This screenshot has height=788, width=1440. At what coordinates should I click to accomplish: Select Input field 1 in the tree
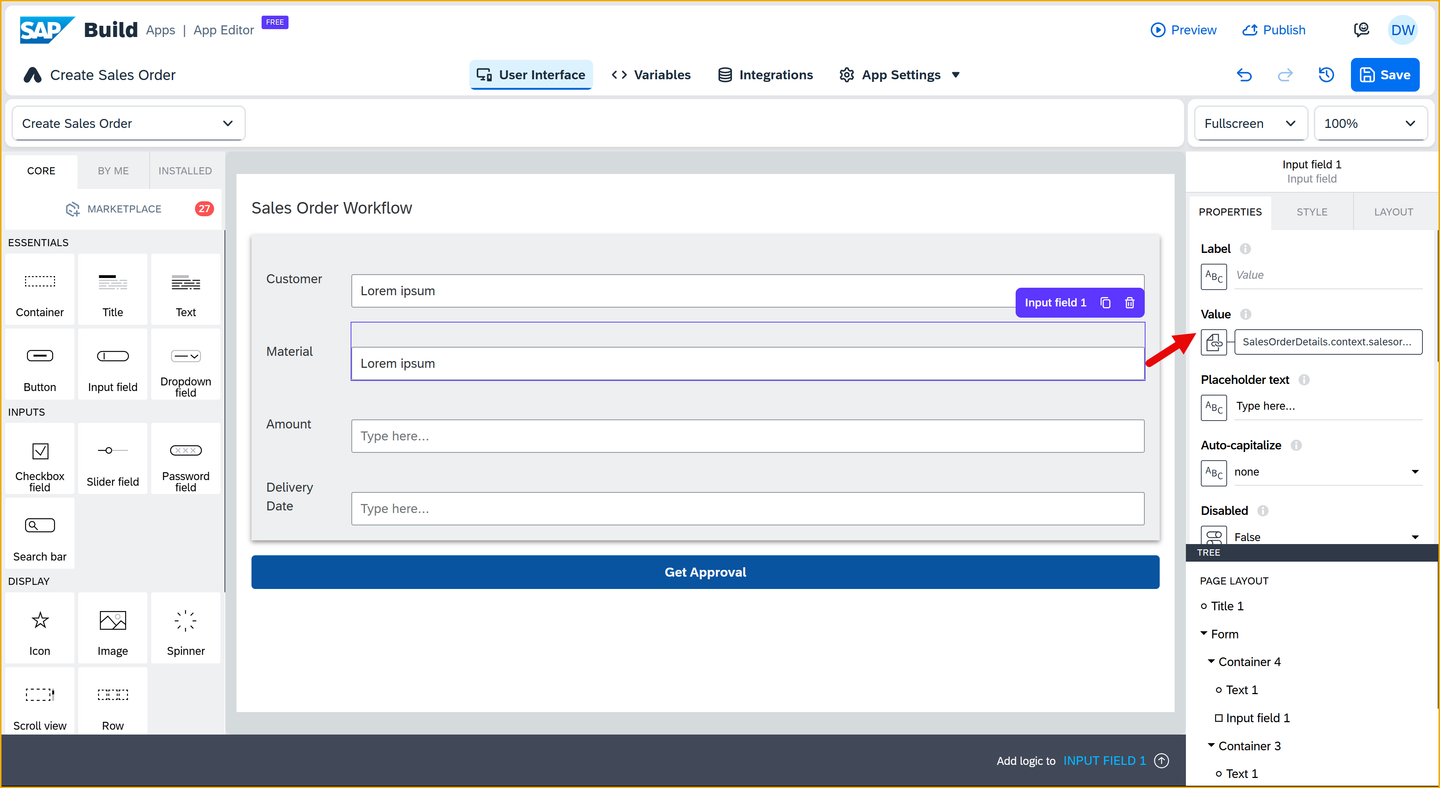click(1257, 718)
